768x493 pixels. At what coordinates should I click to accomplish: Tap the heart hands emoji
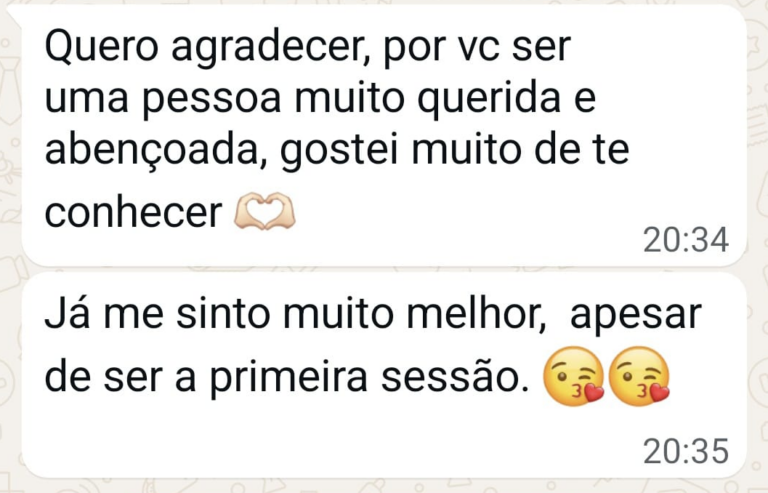coord(264,211)
